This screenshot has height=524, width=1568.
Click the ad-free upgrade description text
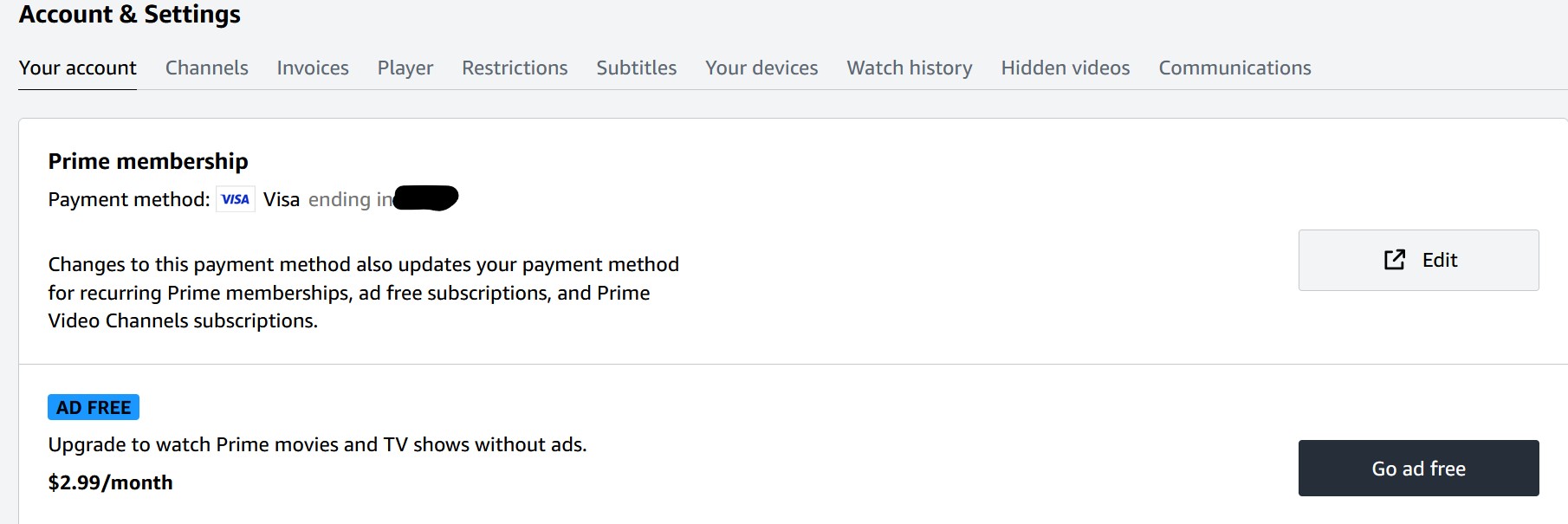coord(317,444)
